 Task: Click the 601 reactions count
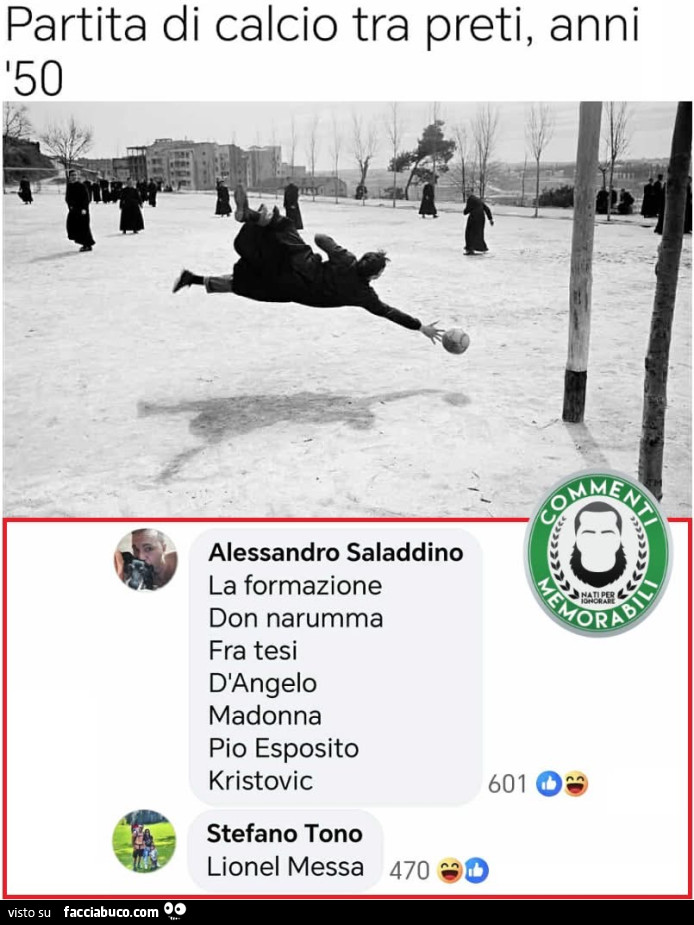click(507, 784)
